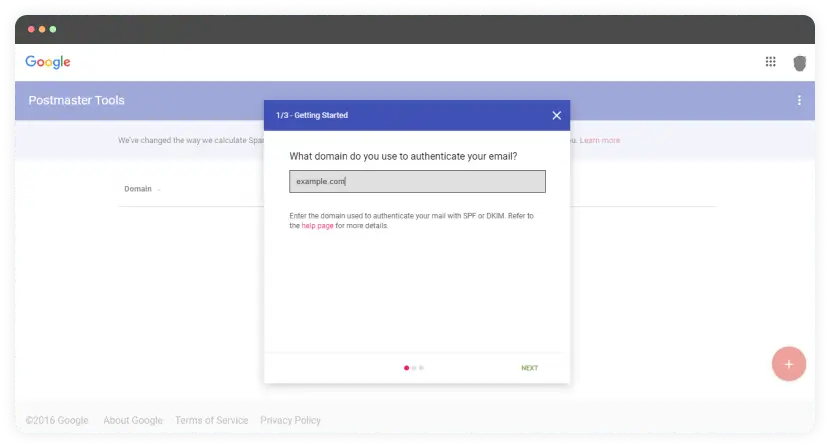Image resolution: width=830 pixels, height=448 pixels.
Task: Open the help page link
Action: 318,226
